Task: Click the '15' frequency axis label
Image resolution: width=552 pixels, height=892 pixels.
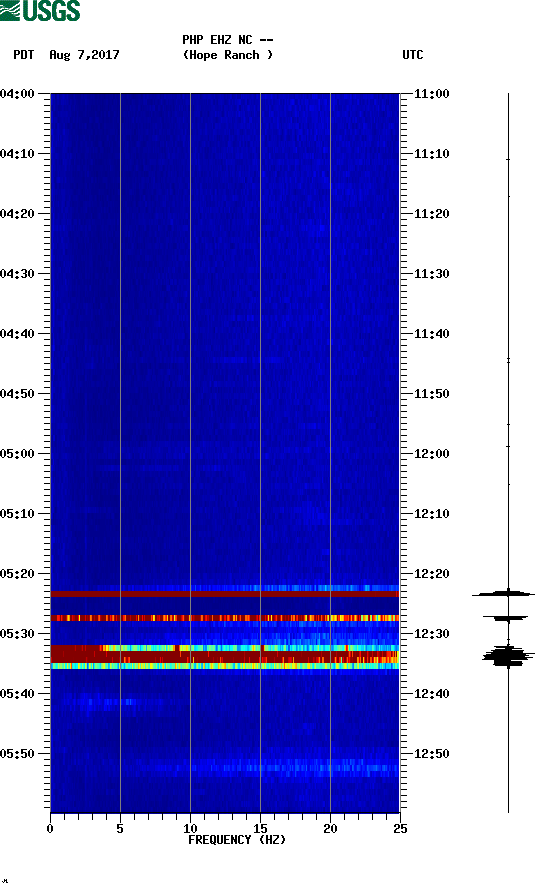Action: tap(260, 829)
